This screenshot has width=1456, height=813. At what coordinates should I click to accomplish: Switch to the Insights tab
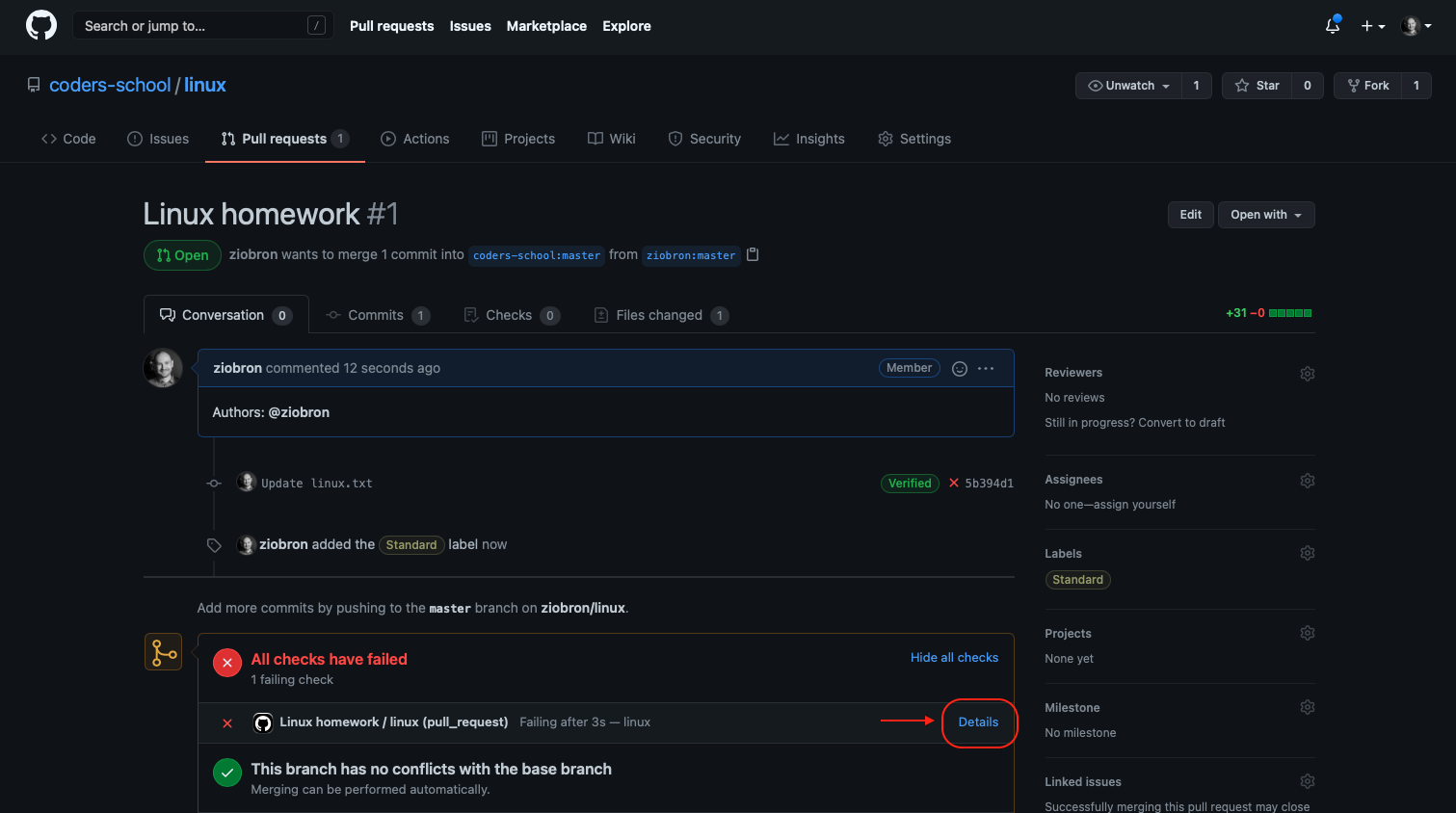pos(809,139)
